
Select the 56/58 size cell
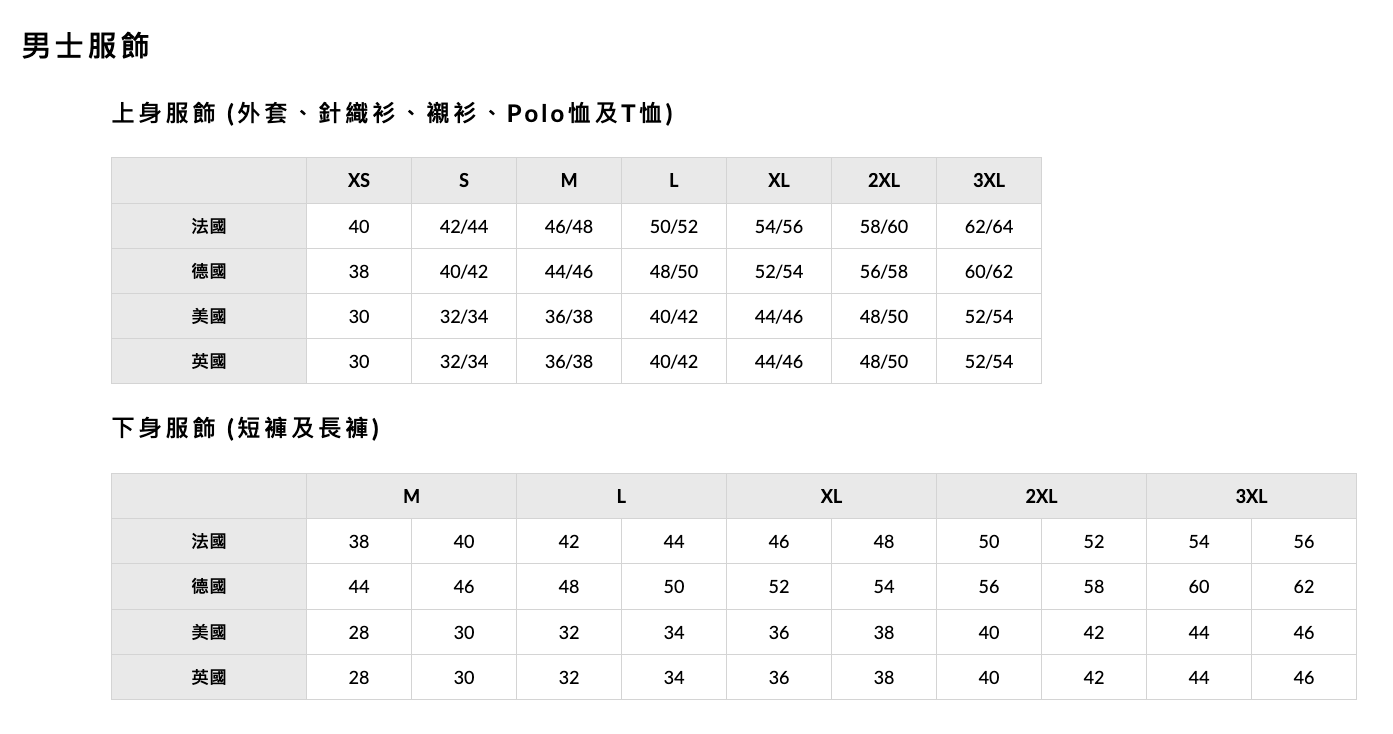click(x=884, y=272)
